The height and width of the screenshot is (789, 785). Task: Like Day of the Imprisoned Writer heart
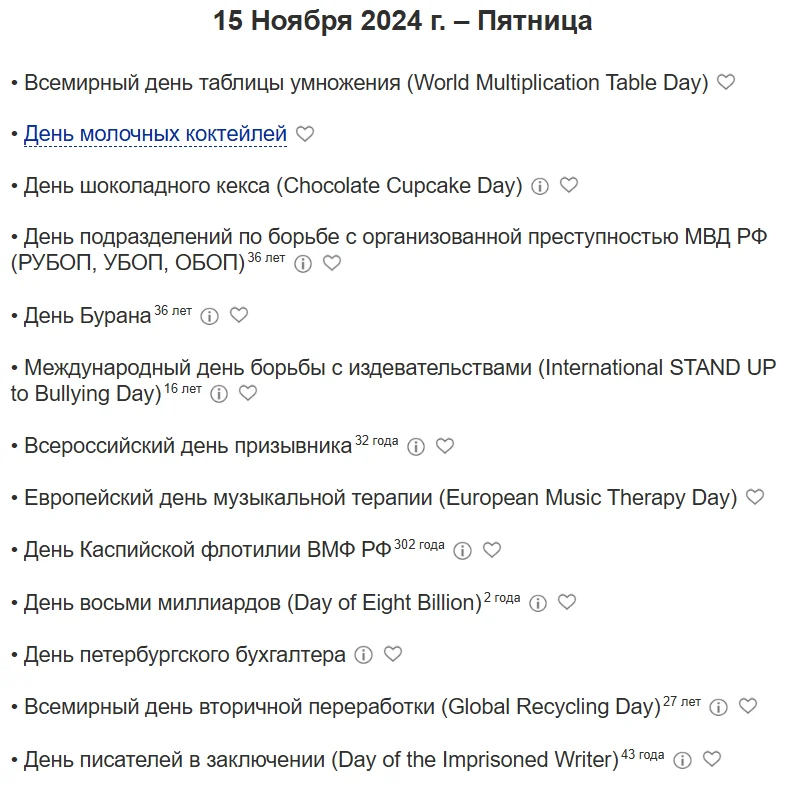tap(711, 759)
